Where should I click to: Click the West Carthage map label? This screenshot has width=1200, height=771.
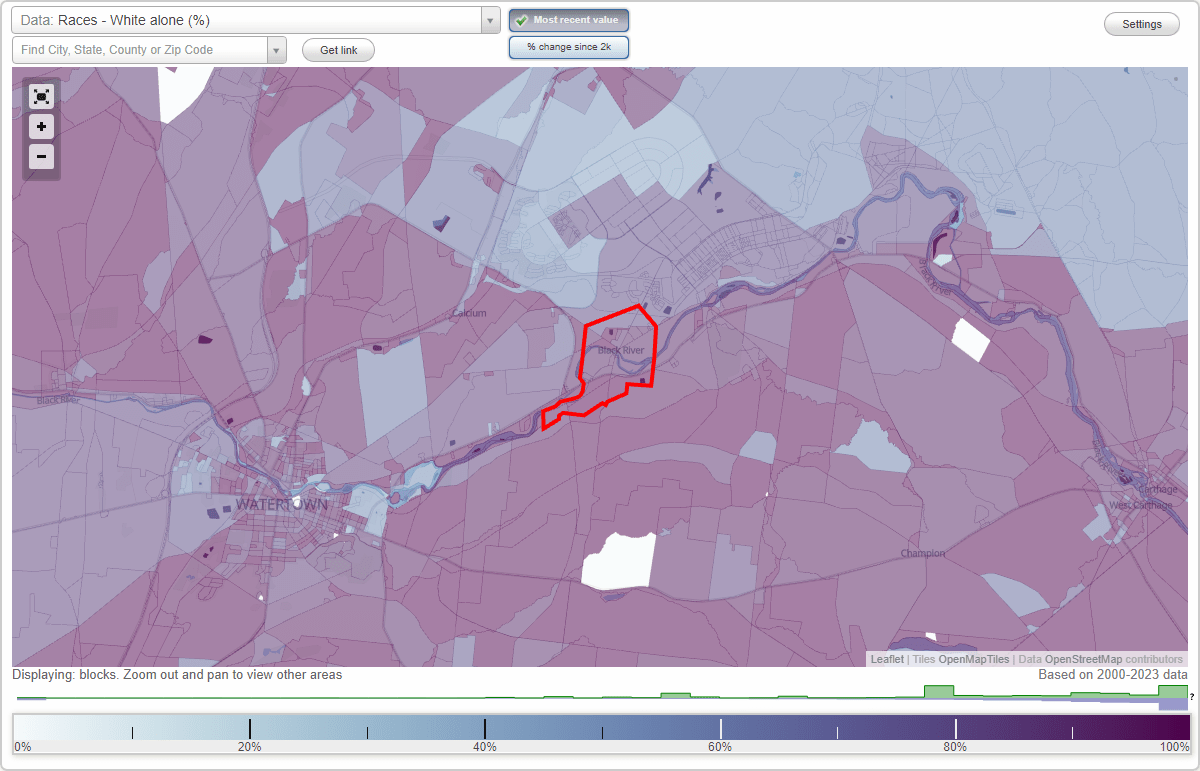(1140, 505)
